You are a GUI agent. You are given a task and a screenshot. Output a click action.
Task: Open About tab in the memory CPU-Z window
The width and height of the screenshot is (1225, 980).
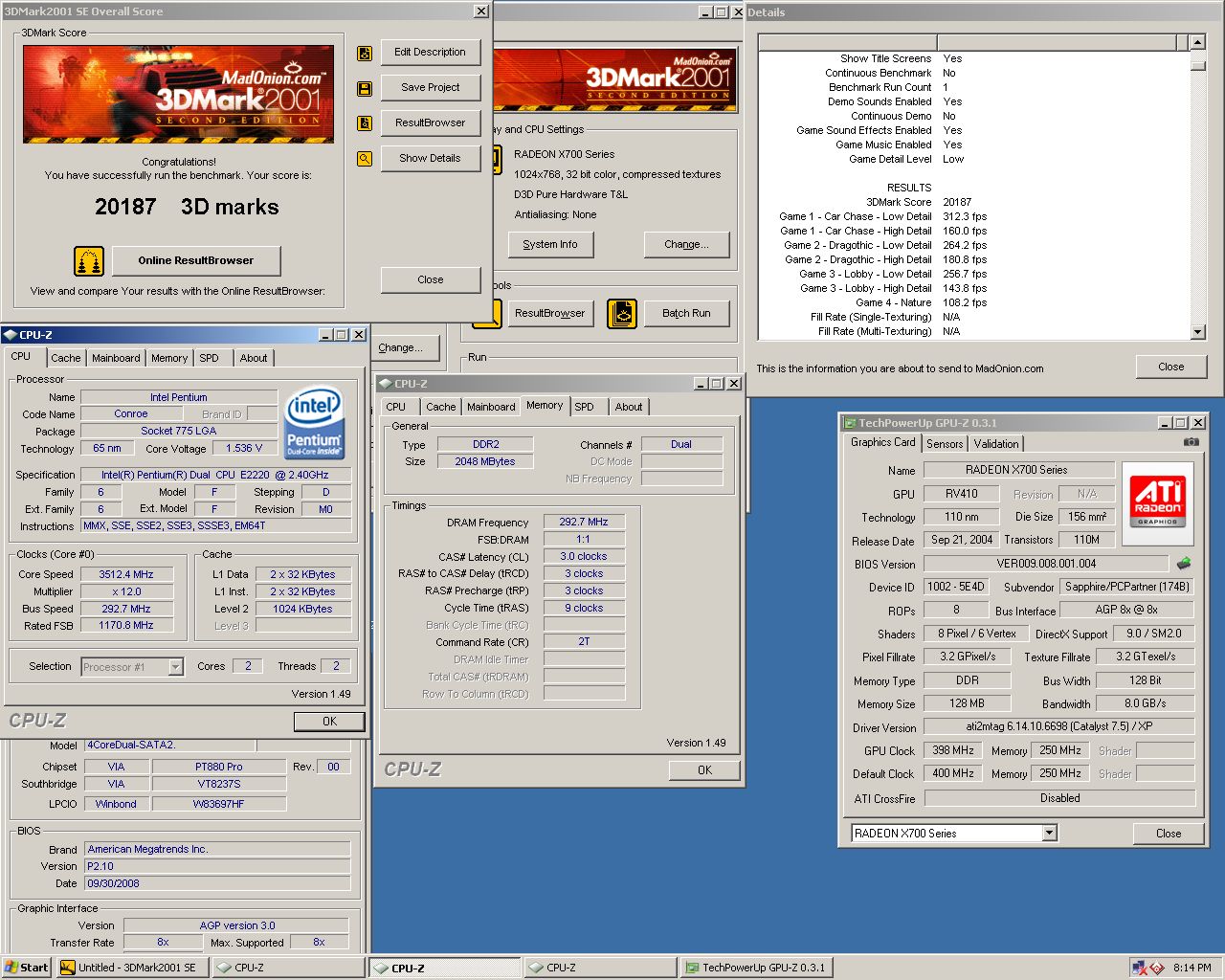pyautogui.click(x=629, y=407)
